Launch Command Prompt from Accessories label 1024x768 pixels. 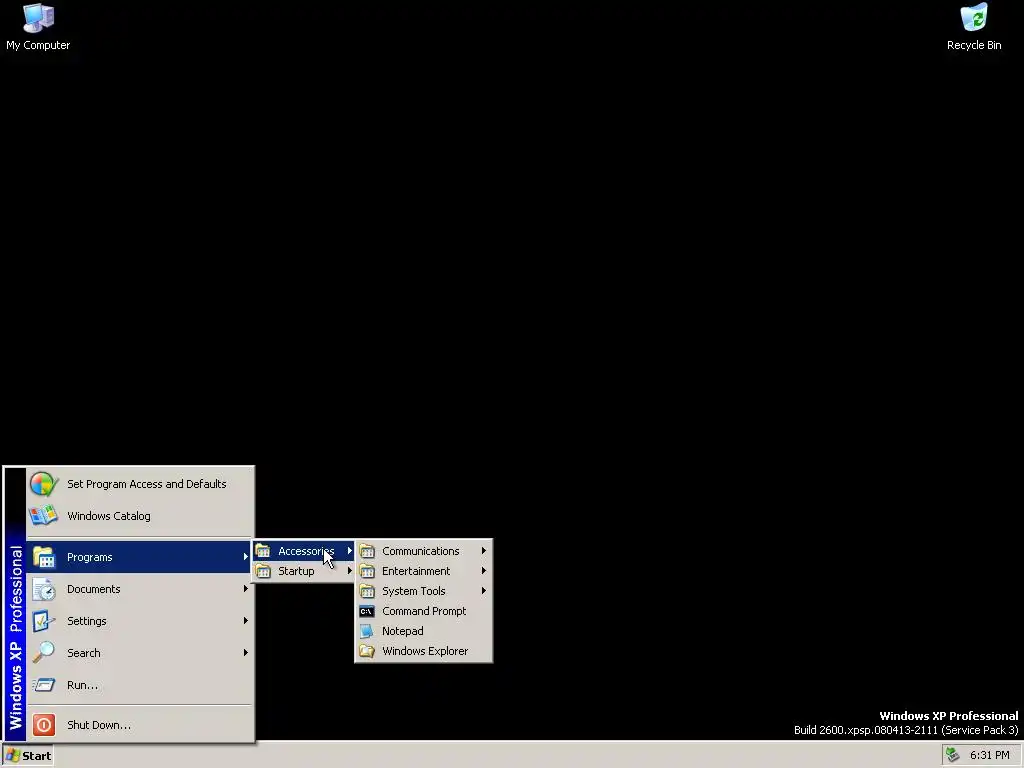point(424,611)
